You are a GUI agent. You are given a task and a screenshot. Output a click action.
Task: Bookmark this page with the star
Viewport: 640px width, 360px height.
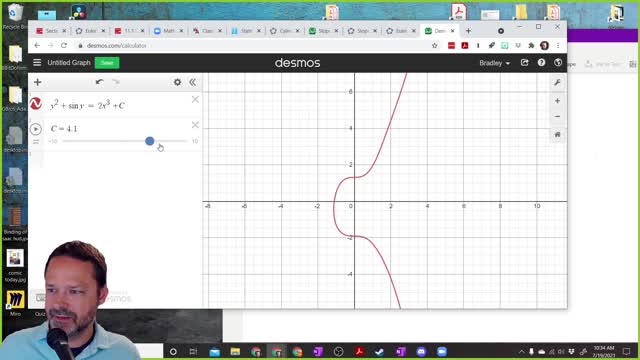[435, 46]
